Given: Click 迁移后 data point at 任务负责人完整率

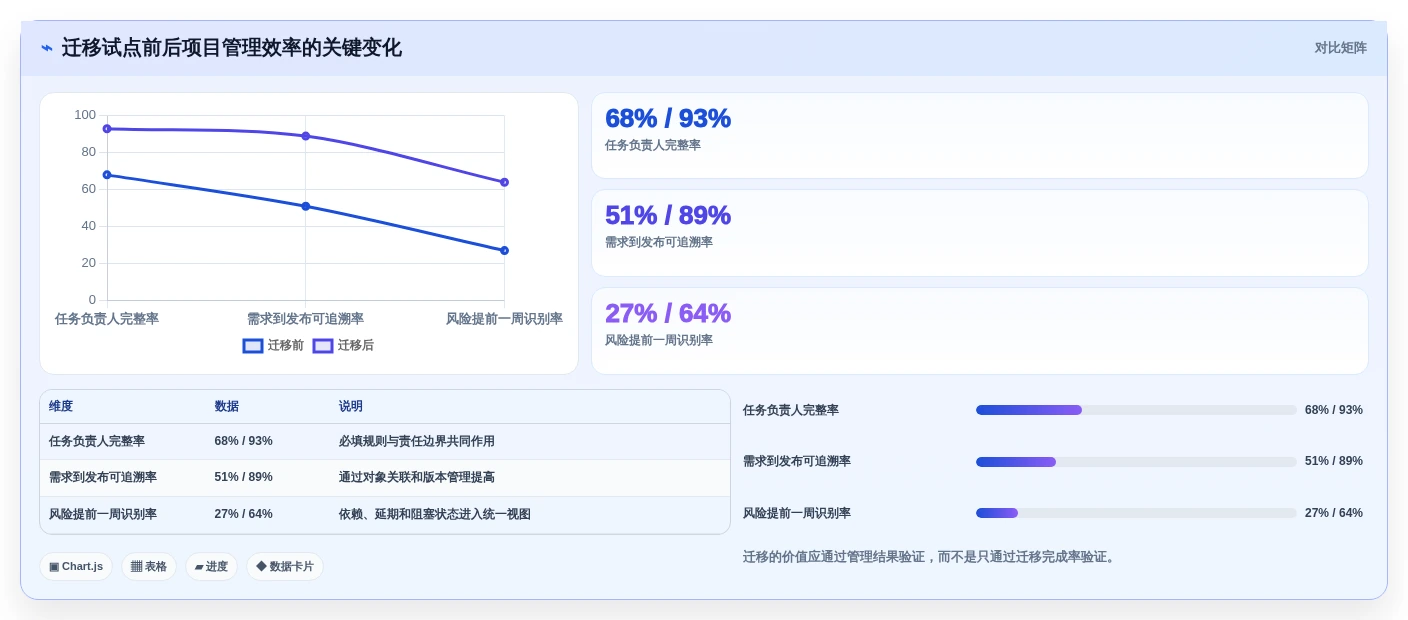Looking at the screenshot, I should (x=107, y=129).
